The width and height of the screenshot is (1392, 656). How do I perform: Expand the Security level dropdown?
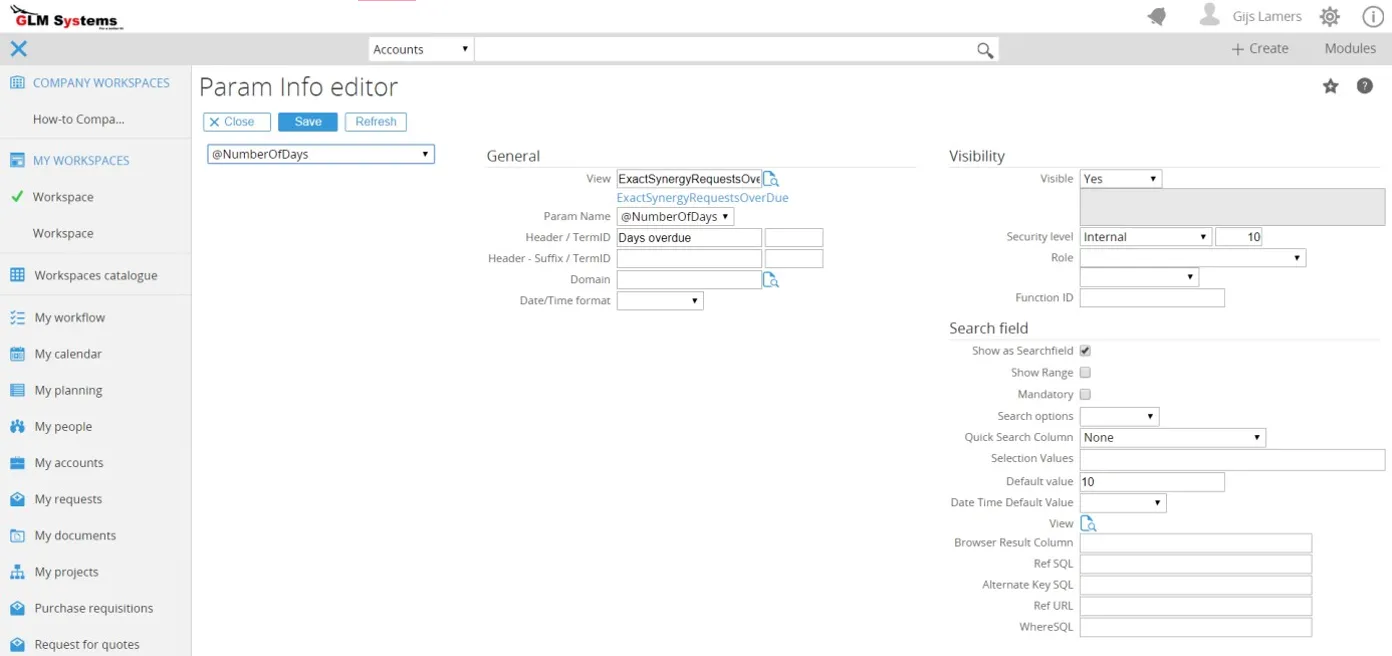click(1145, 237)
